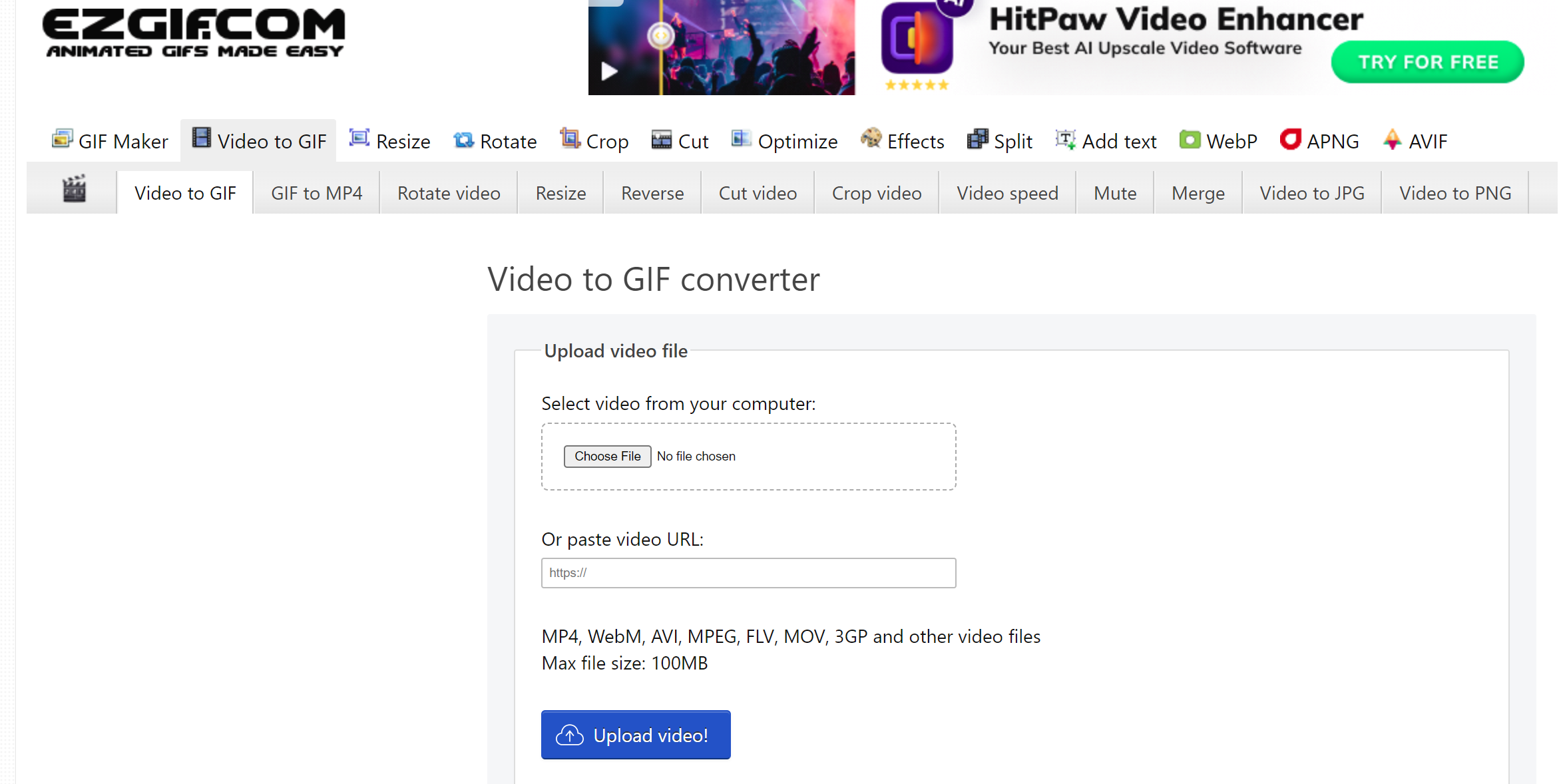Open the Rotate menu item
Screen dimensions: 1561x784
(x=495, y=140)
